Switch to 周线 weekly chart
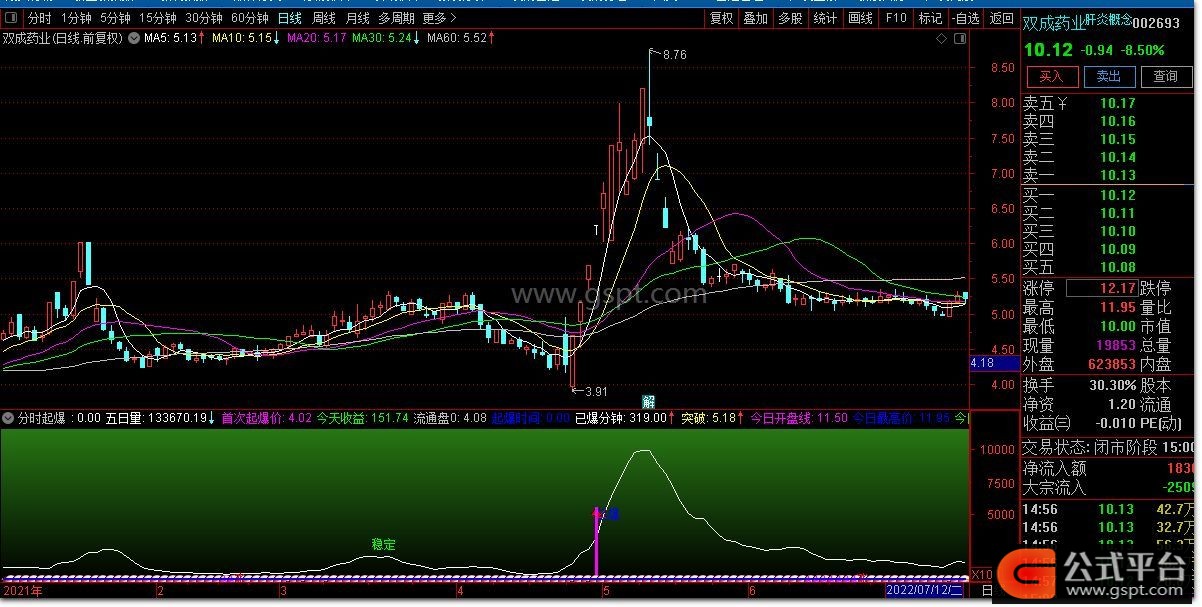 (323, 18)
